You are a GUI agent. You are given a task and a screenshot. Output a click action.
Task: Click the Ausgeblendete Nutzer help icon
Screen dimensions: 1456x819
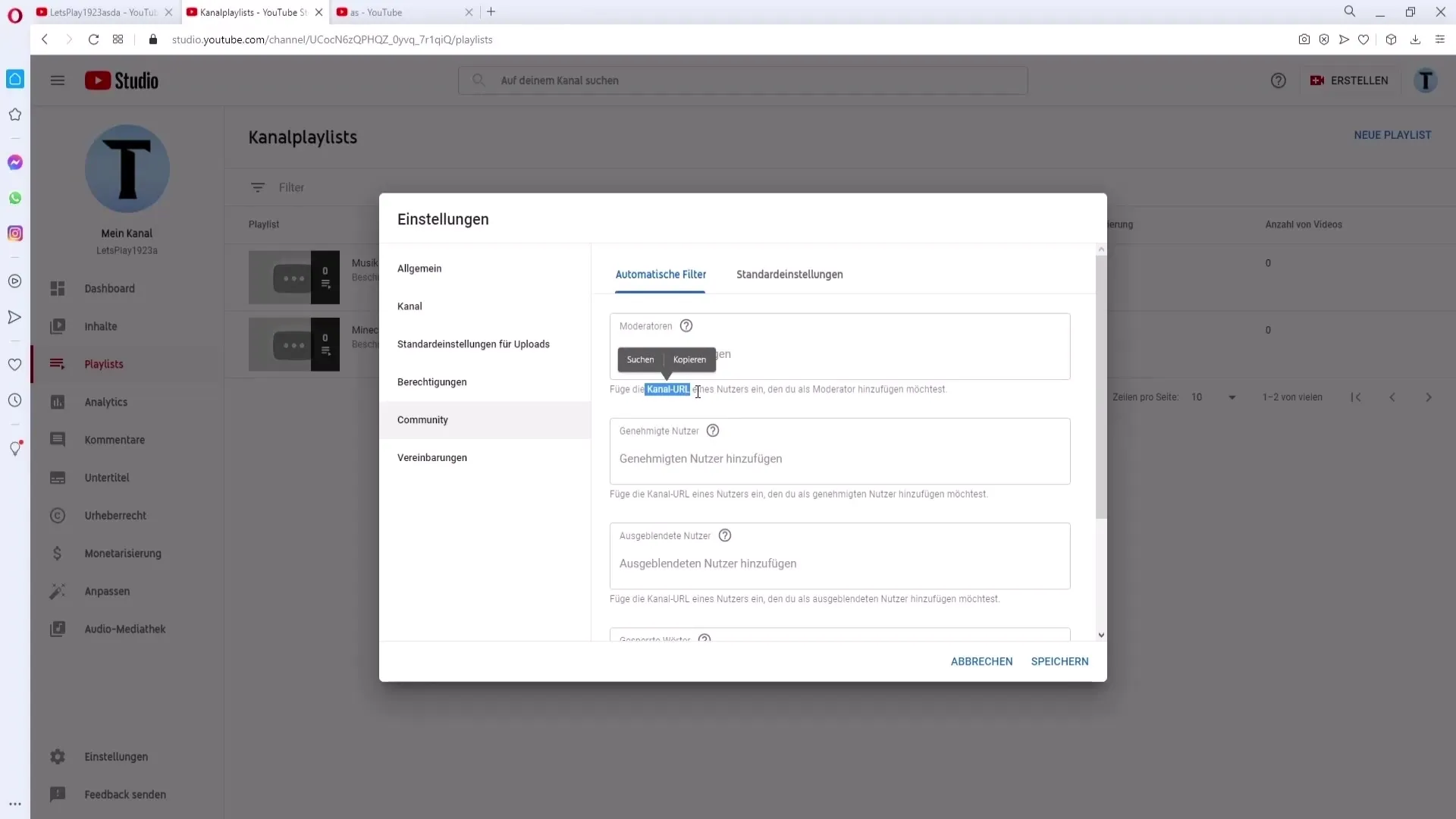pos(725,535)
